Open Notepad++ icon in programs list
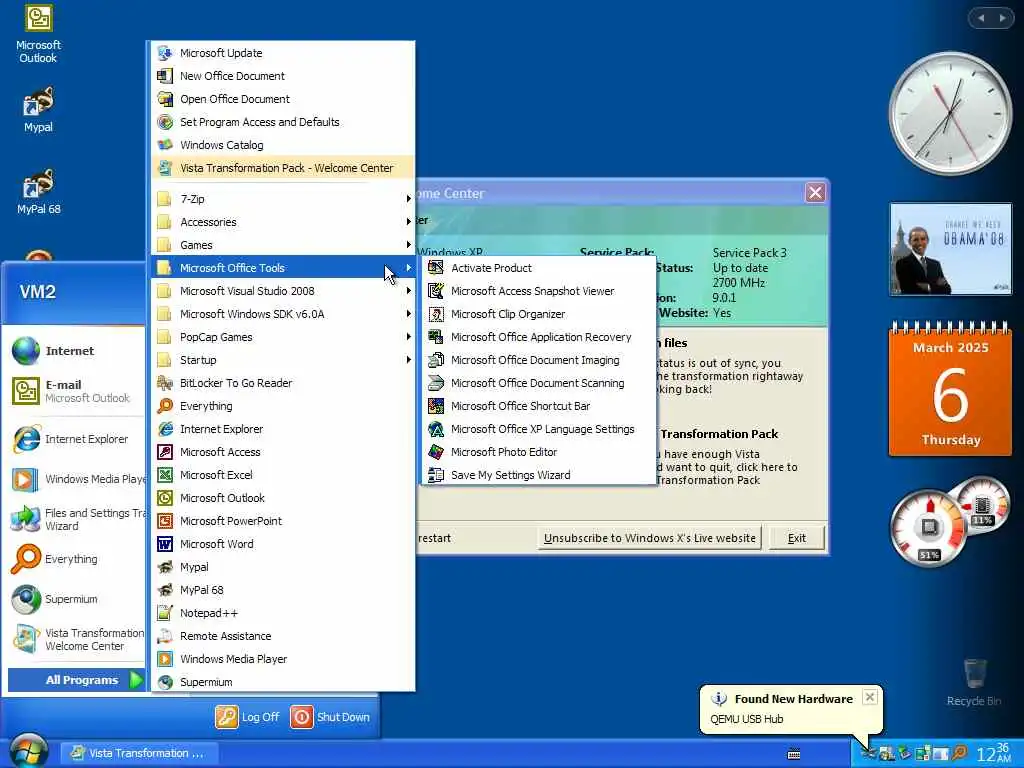Viewport: 1024px width, 768px height. point(165,613)
